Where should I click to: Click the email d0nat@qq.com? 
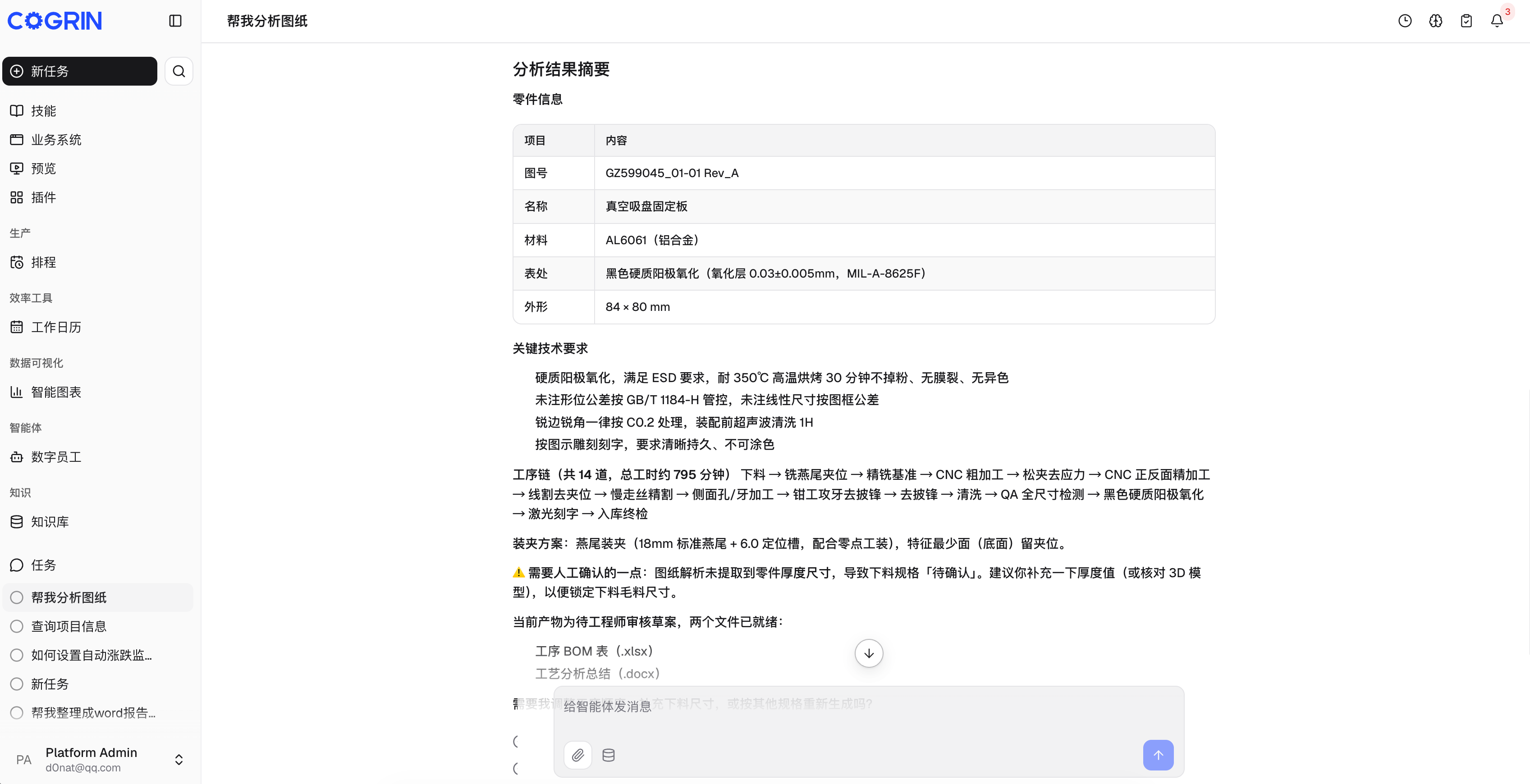tap(83, 767)
